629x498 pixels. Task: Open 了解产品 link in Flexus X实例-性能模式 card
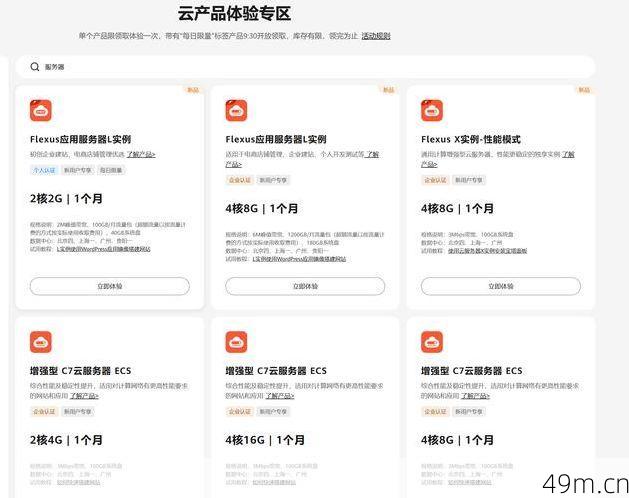[568, 154]
